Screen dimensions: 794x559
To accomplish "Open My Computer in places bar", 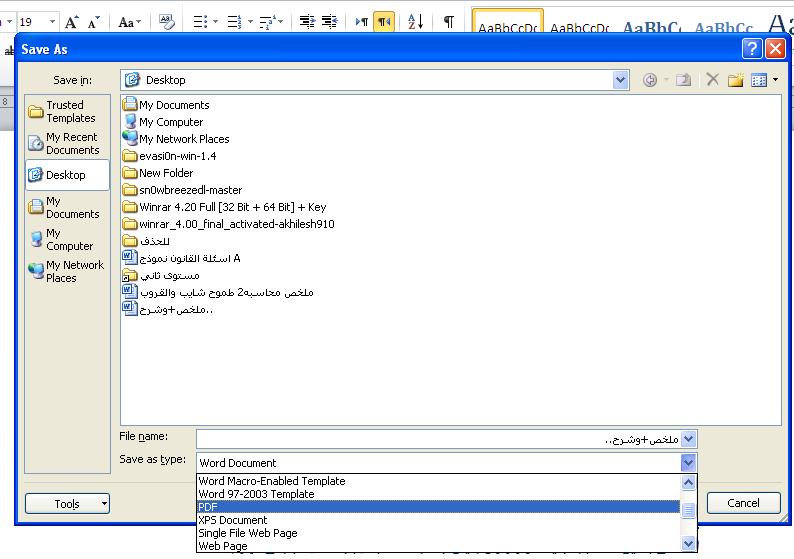I will 67,239.
